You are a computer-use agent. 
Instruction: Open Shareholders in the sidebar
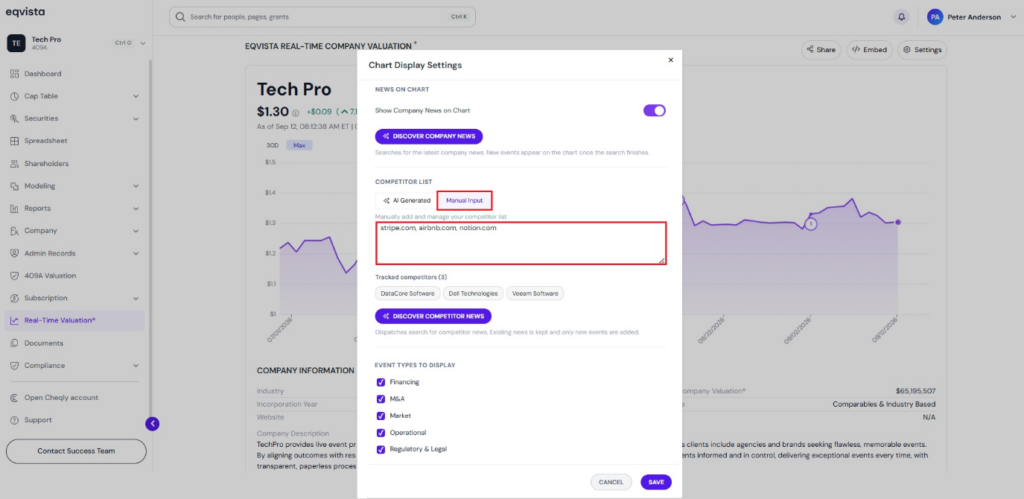pyautogui.click(x=46, y=163)
